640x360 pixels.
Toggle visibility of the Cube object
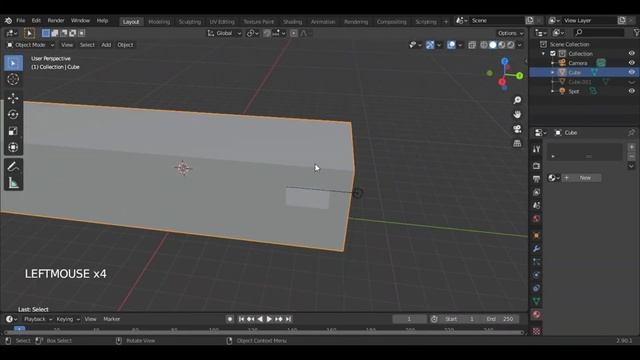(x=631, y=72)
